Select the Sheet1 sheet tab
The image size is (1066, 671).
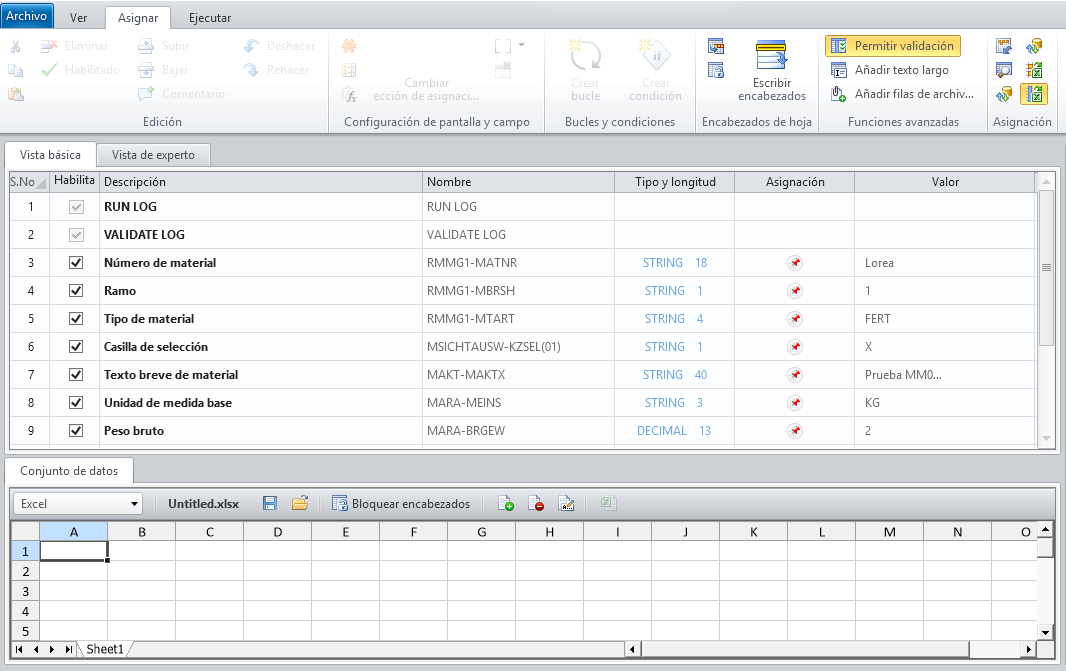(105, 649)
